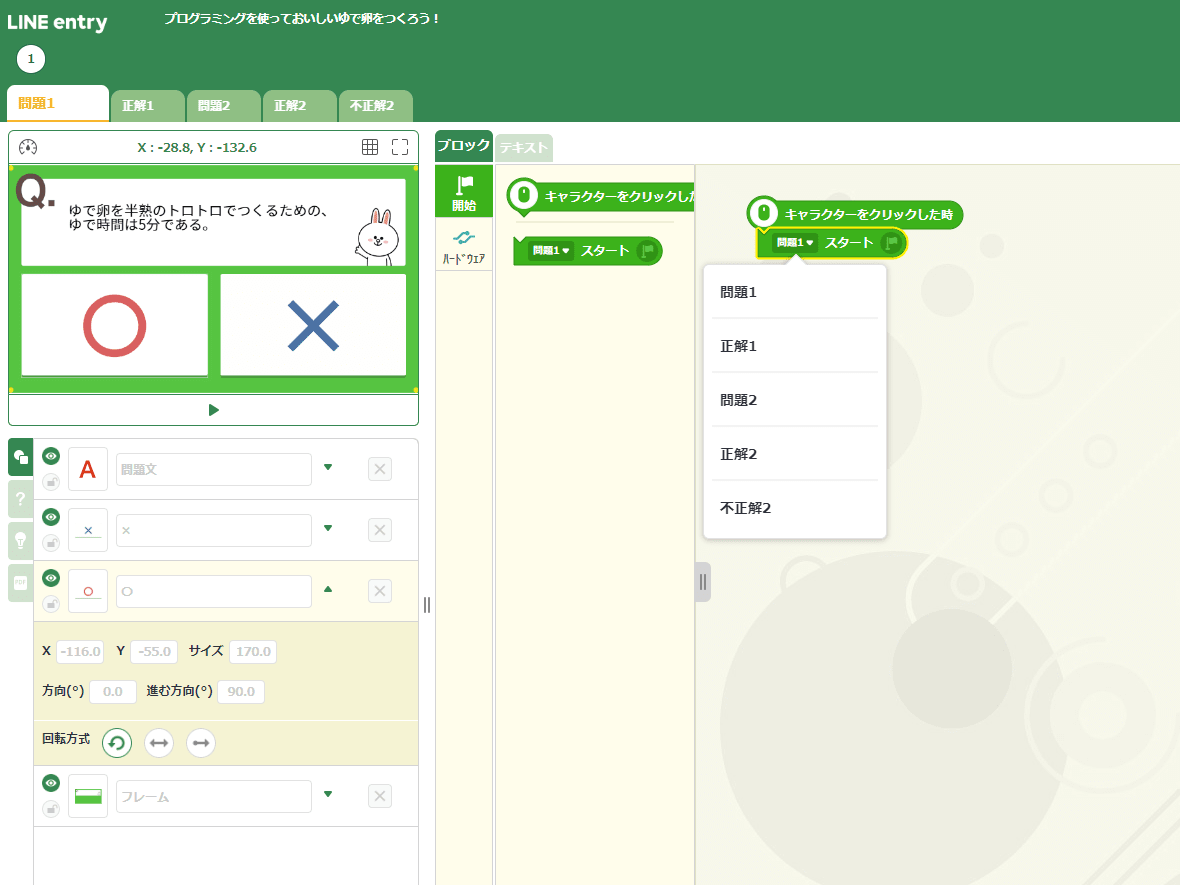
Task: Switch to the 問題1 scene tab
Action: coord(58,103)
